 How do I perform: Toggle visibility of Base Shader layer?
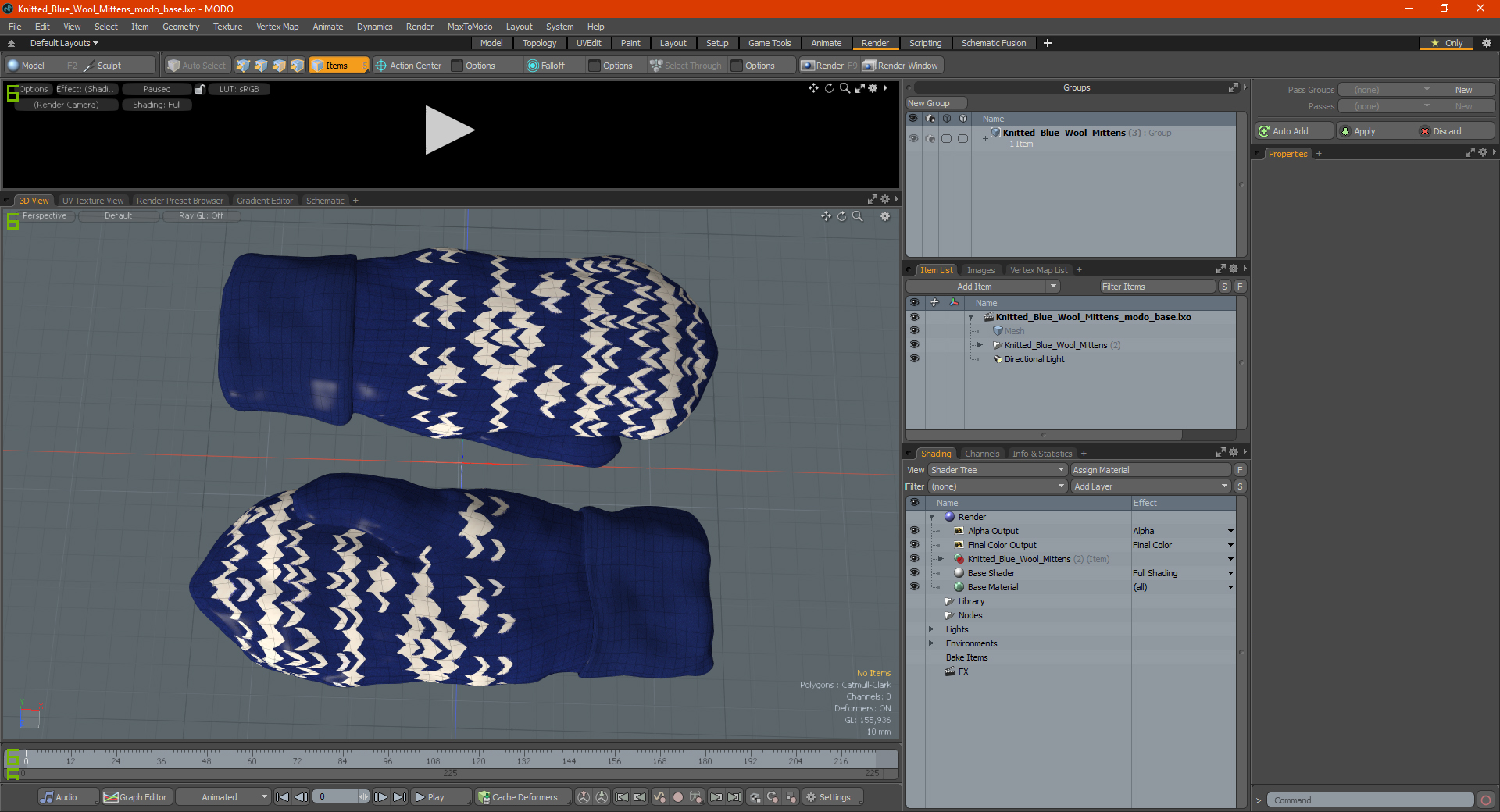point(914,573)
